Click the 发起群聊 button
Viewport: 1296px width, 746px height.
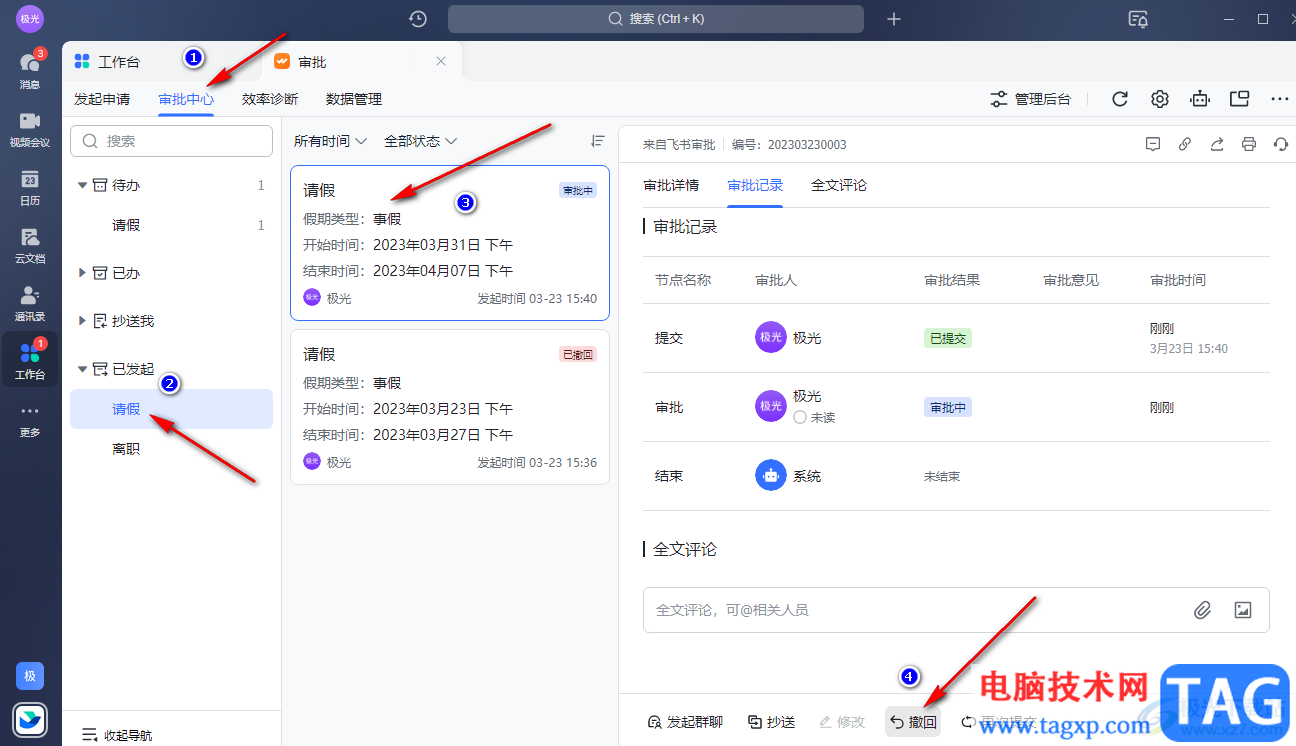[x=685, y=722]
